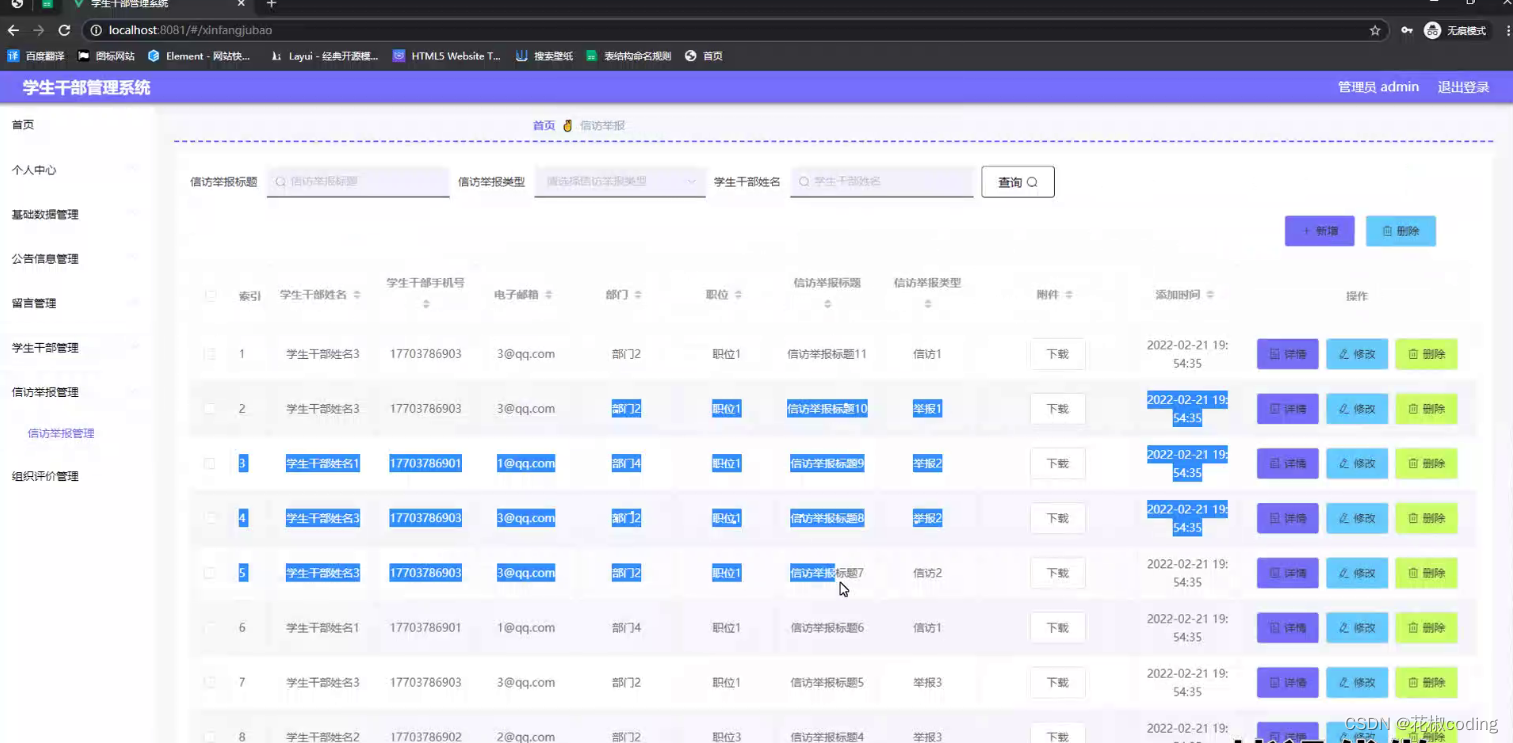Sort by 电子邮箱 column sort arrows
Image resolution: width=1513 pixels, height=743 pixels.
click(548, 295)
